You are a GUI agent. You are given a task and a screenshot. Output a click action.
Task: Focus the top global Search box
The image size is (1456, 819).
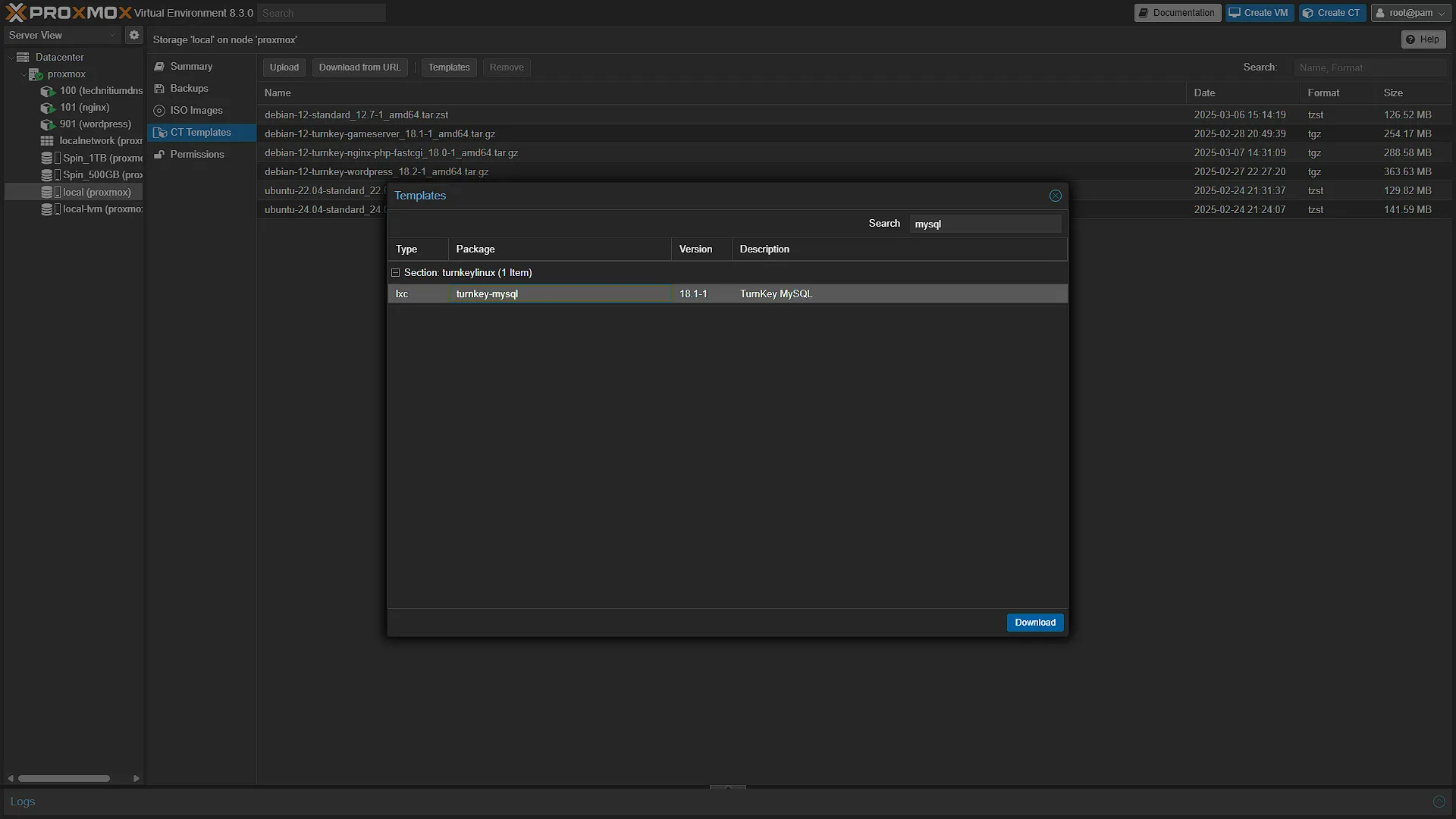(x=322, y=13)
